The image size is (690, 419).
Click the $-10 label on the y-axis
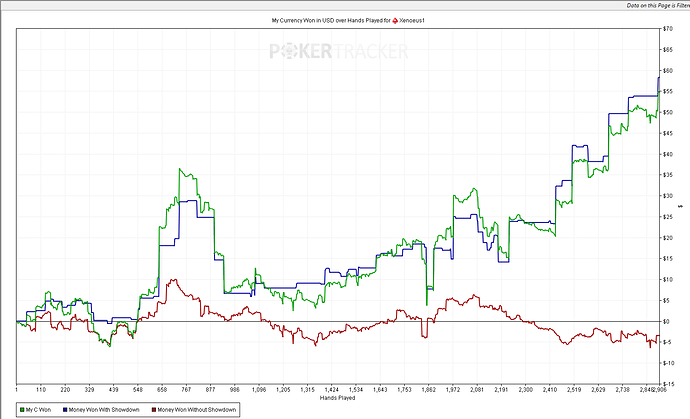tap(666, 362)
